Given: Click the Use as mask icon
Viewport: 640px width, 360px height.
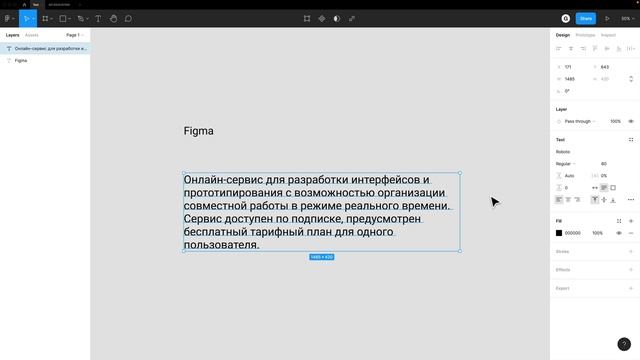Looking at the screenshot, I should click(337, 18).
